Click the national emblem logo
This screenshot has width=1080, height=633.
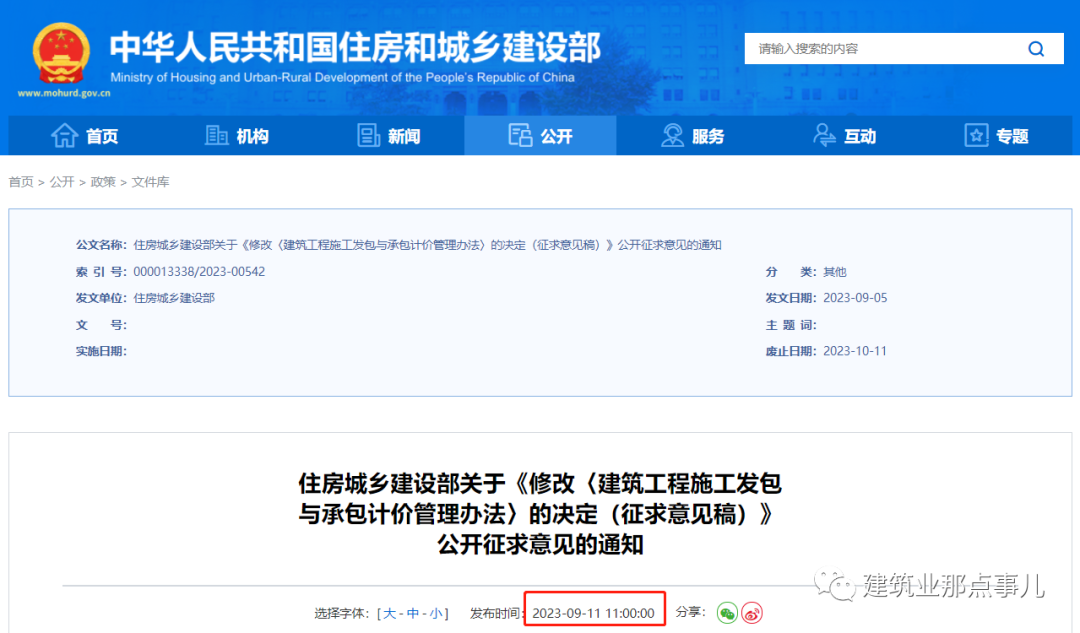point(61,54)
